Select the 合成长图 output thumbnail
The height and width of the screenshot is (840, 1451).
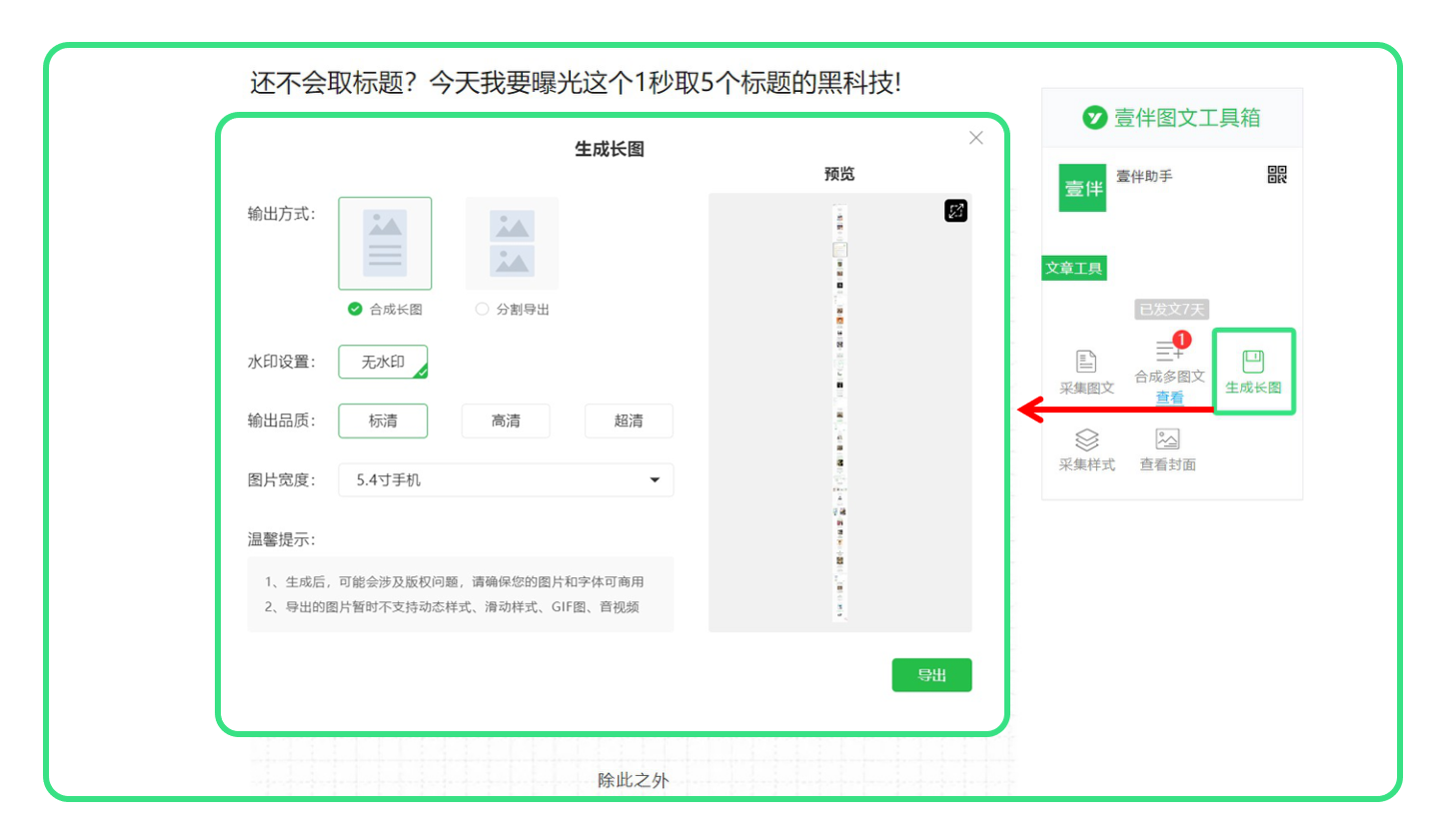(385, 244)
